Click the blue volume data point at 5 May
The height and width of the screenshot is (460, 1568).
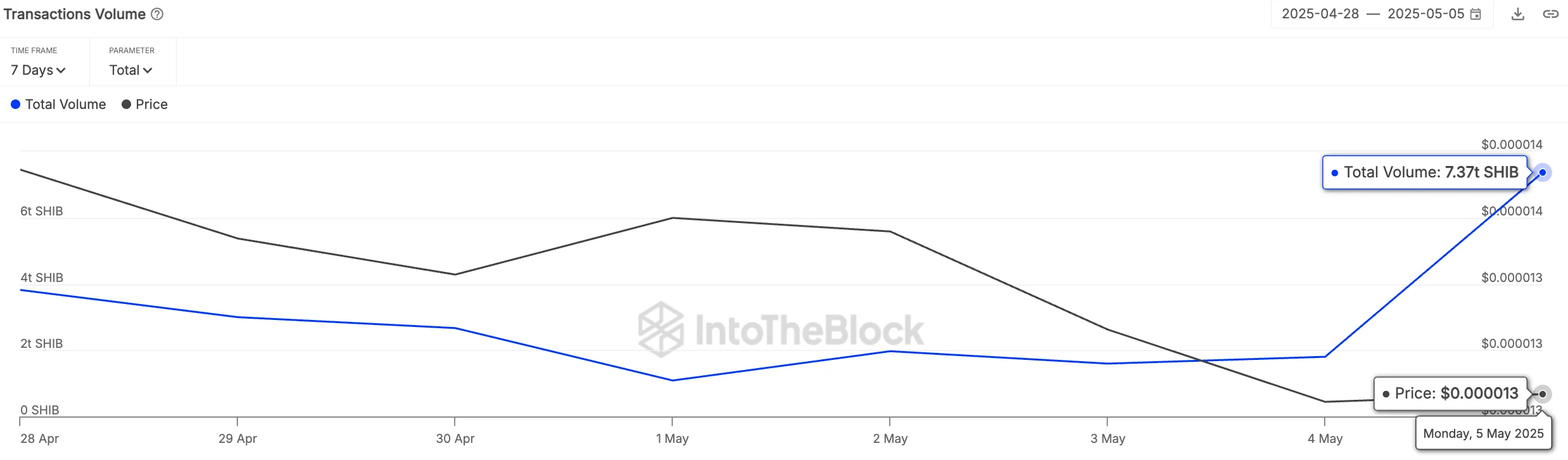pos(1543,172)
